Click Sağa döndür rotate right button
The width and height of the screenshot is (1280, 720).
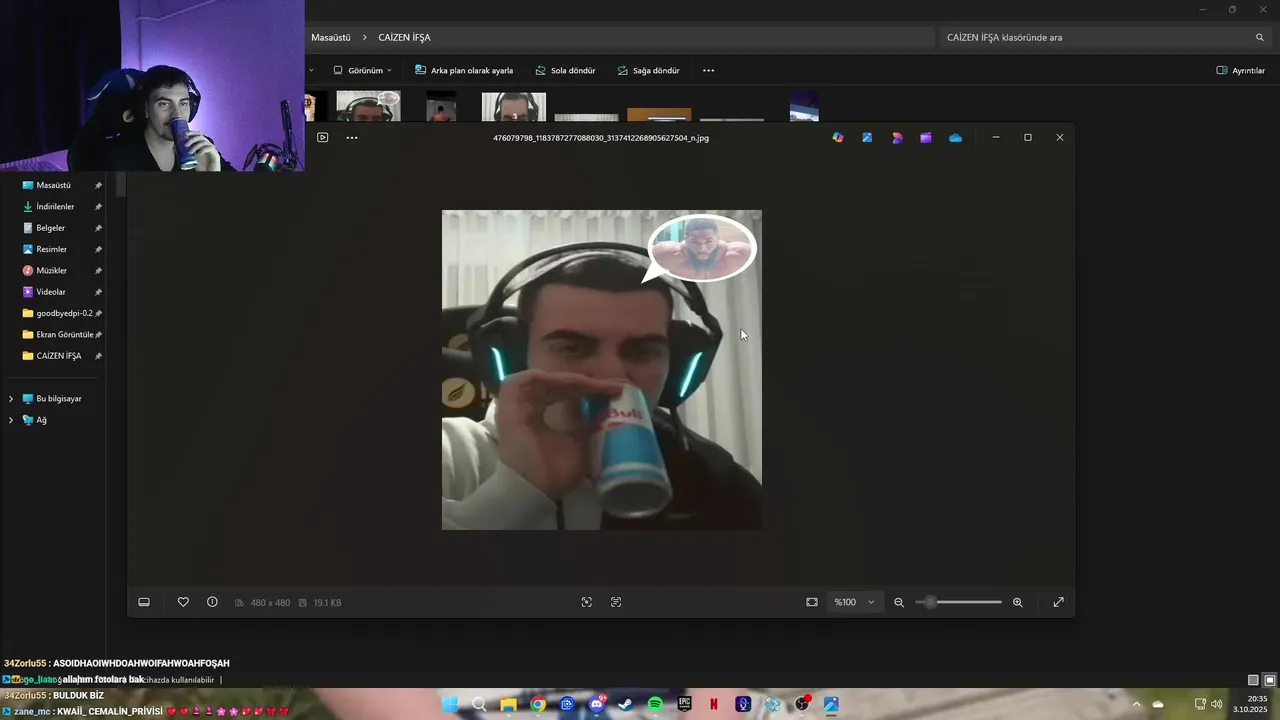648,71
